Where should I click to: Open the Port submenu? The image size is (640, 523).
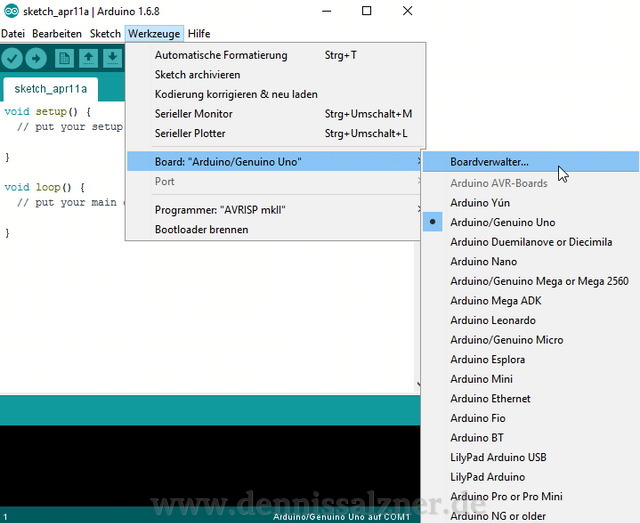coord(274,181)
